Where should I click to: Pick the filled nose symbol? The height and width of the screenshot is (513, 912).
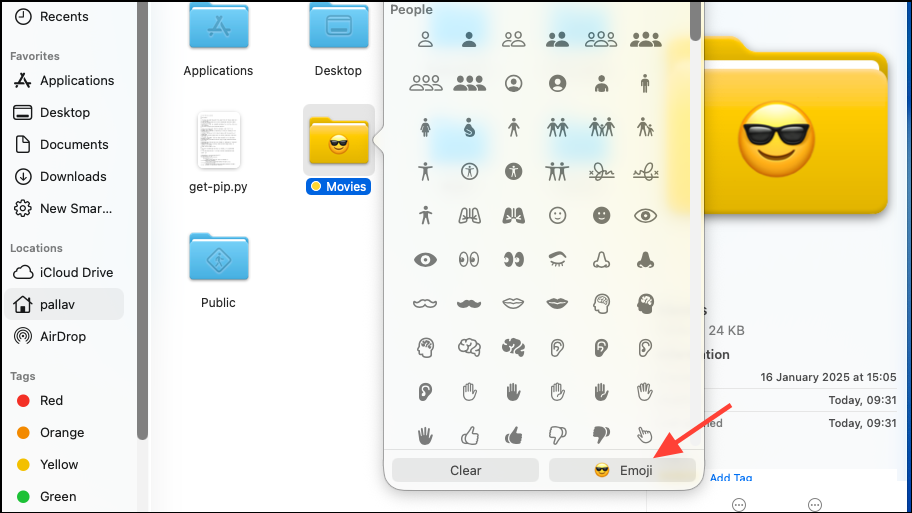645,259
